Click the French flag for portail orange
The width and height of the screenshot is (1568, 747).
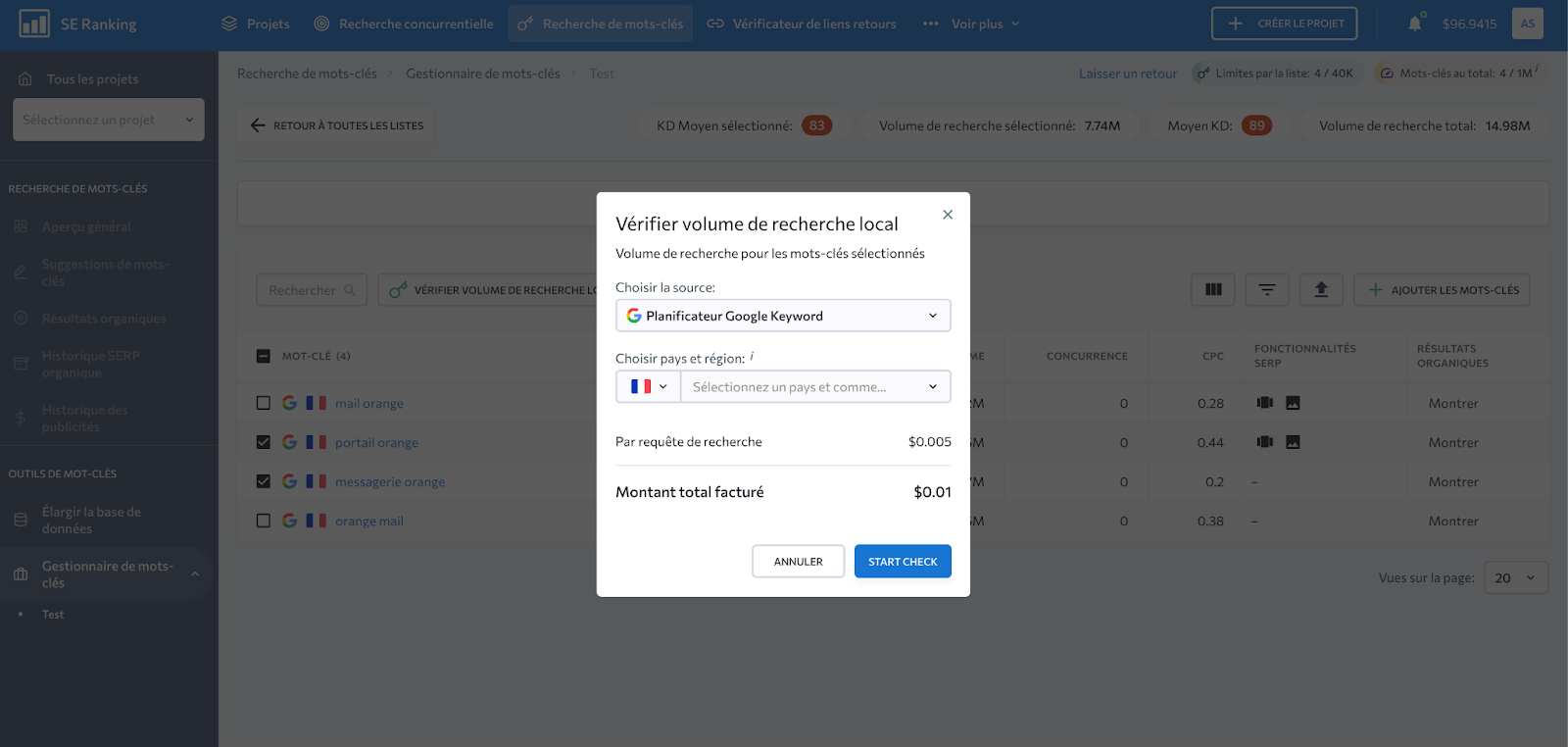click(x=316, y=442)
